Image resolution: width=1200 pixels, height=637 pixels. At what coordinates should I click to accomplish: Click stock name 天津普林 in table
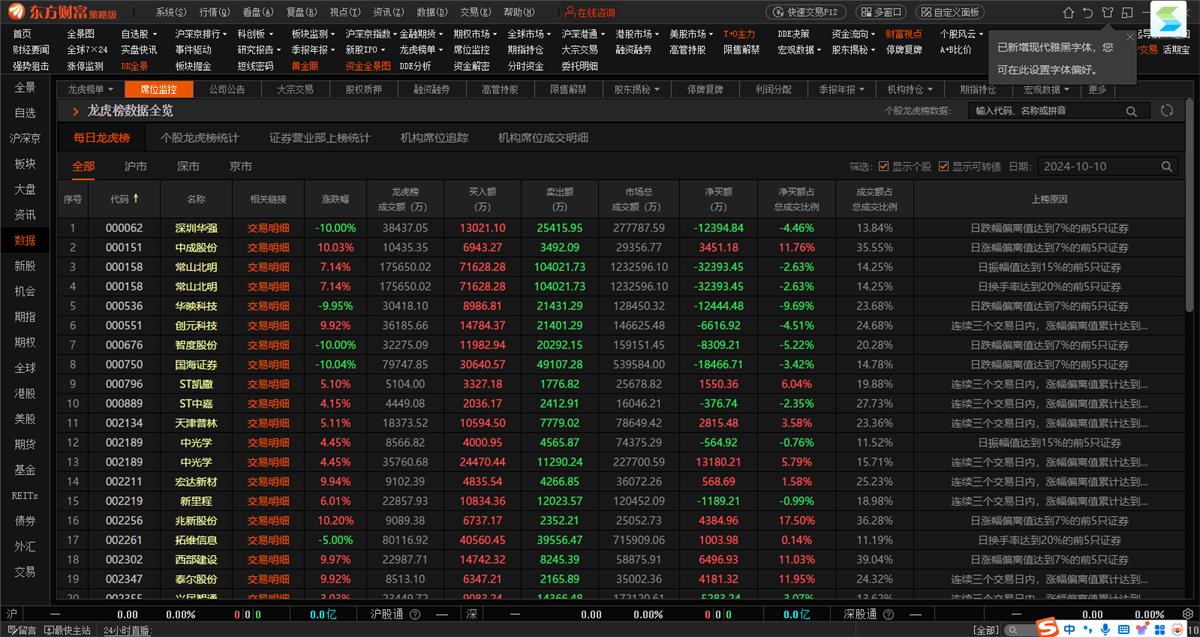click(196, 423)
